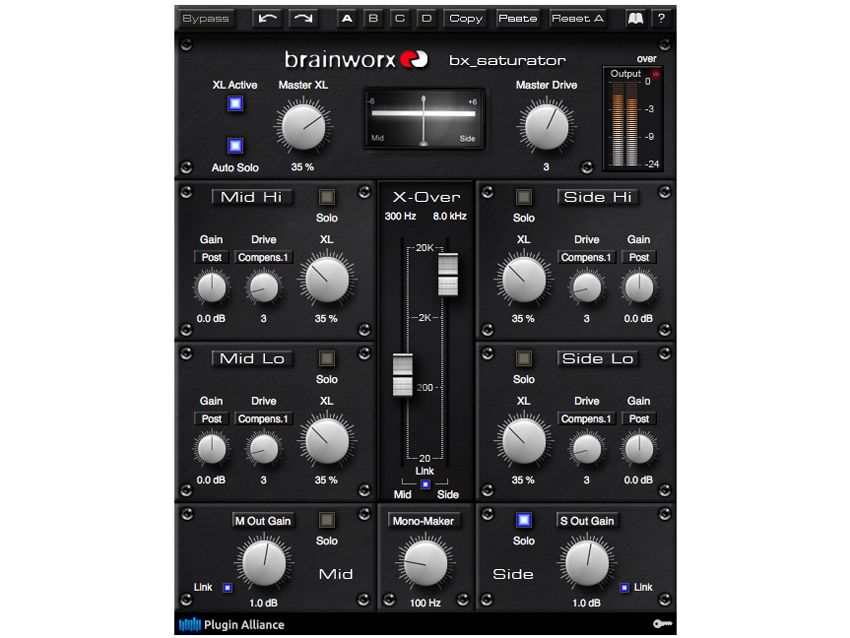Click the Plugin Alliance logo
This screenshot has height=638, width=850.
231,624
